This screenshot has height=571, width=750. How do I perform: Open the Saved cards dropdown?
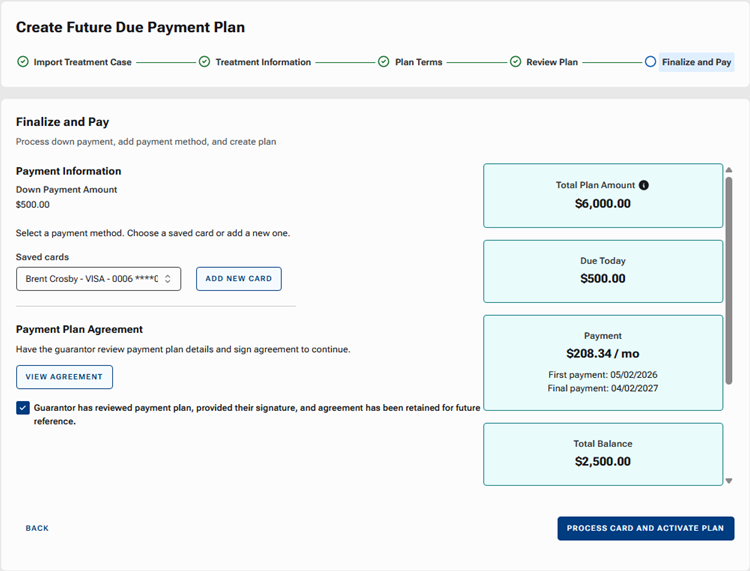(98, 279)
